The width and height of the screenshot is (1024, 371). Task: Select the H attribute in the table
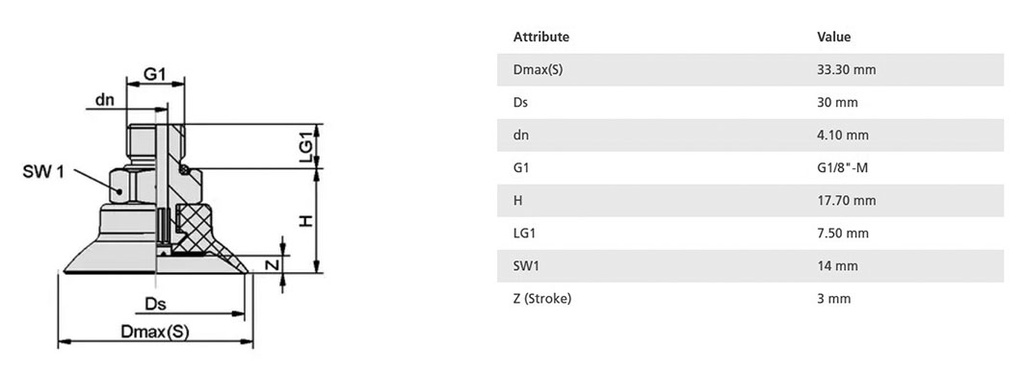point(518,201)
